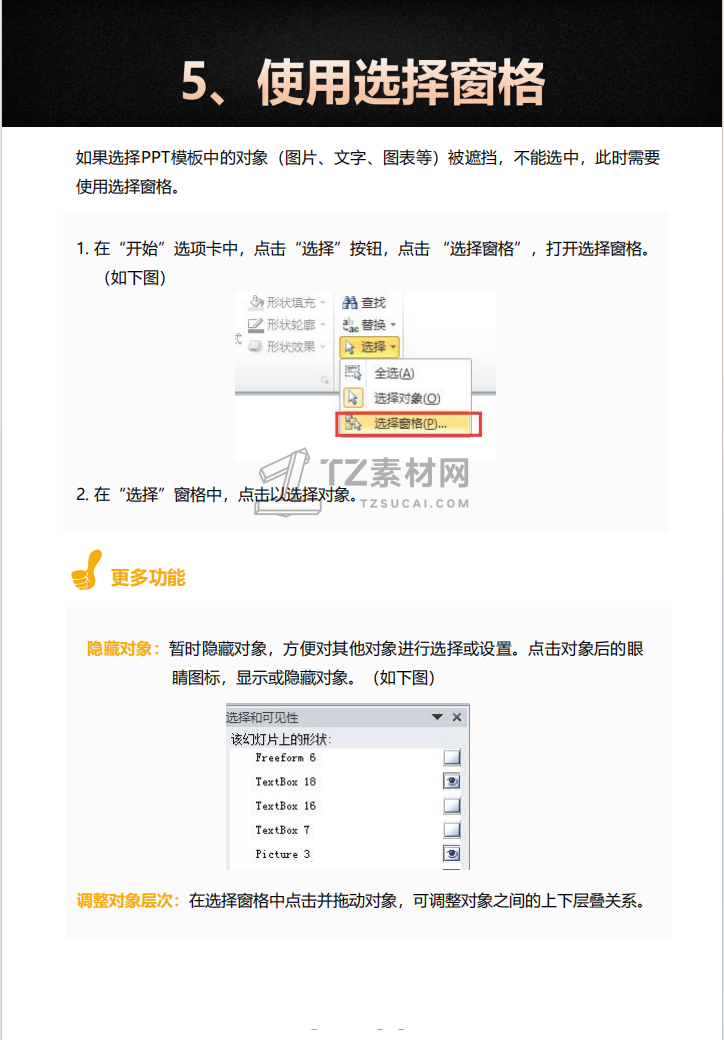
Task: Close the 选择和可见性 pane
Action: pos(457,717)
